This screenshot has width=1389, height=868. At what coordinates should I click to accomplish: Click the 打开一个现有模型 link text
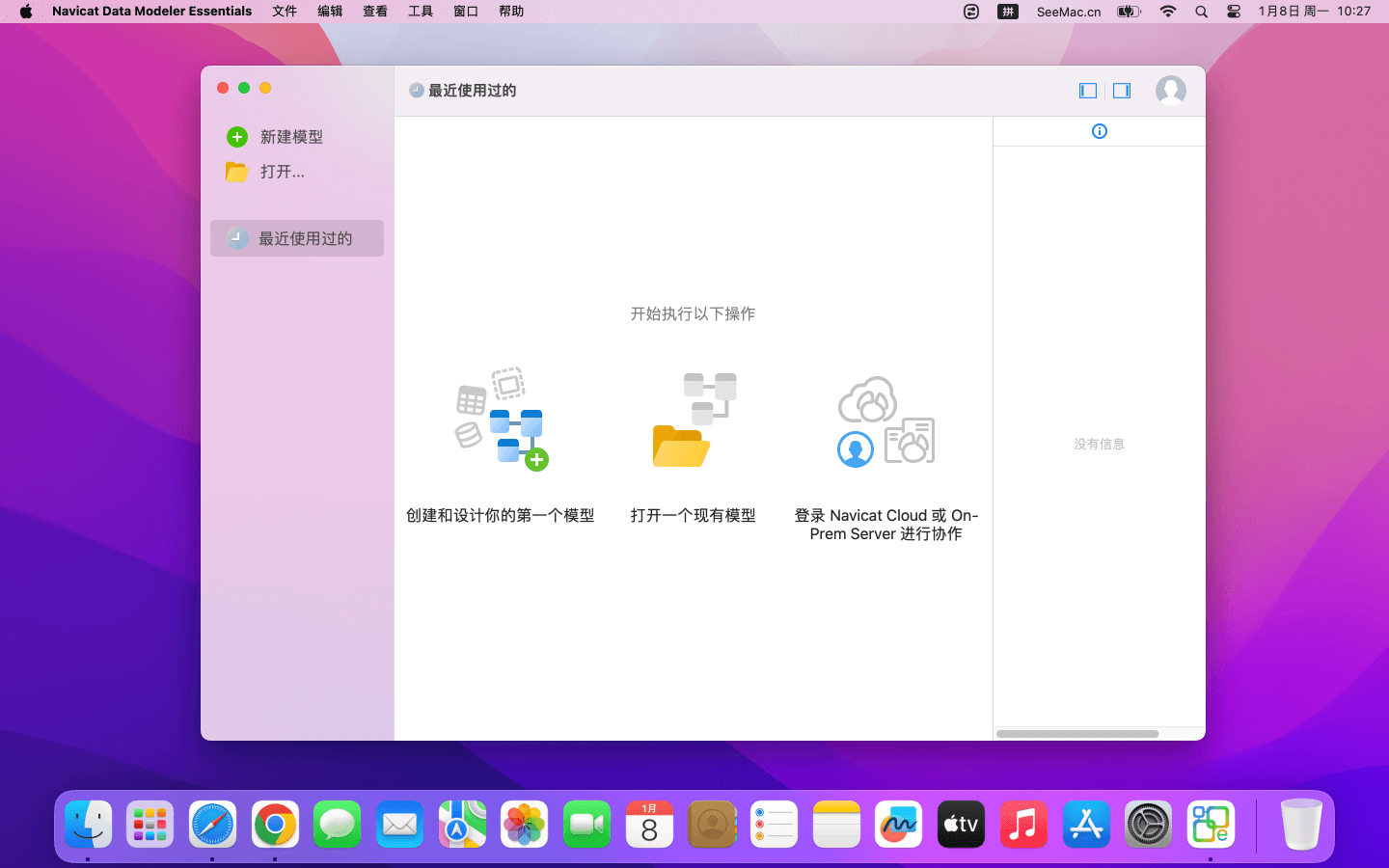click(694, 516)
